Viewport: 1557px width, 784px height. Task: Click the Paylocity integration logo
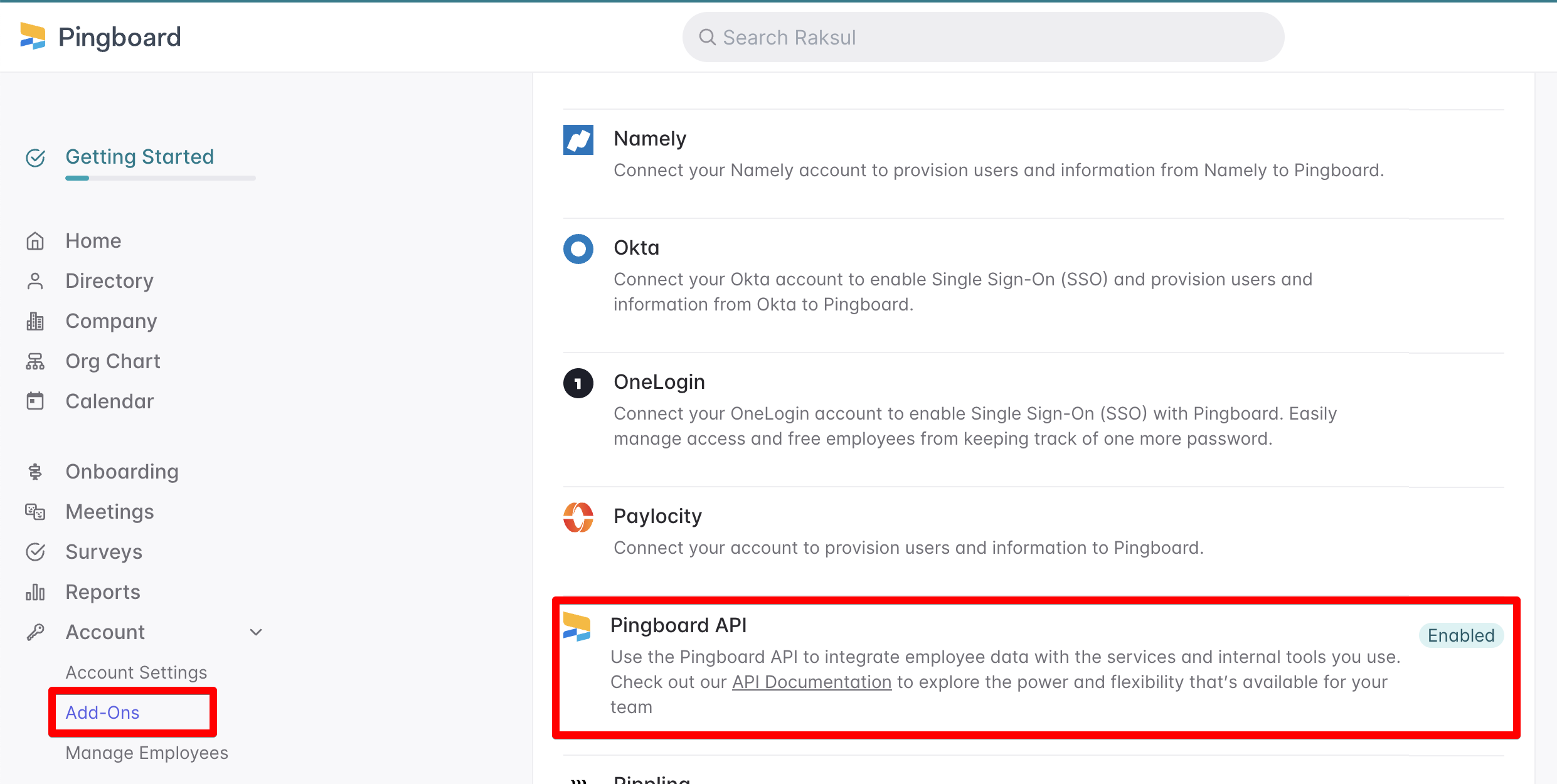(x=578, y=517)
